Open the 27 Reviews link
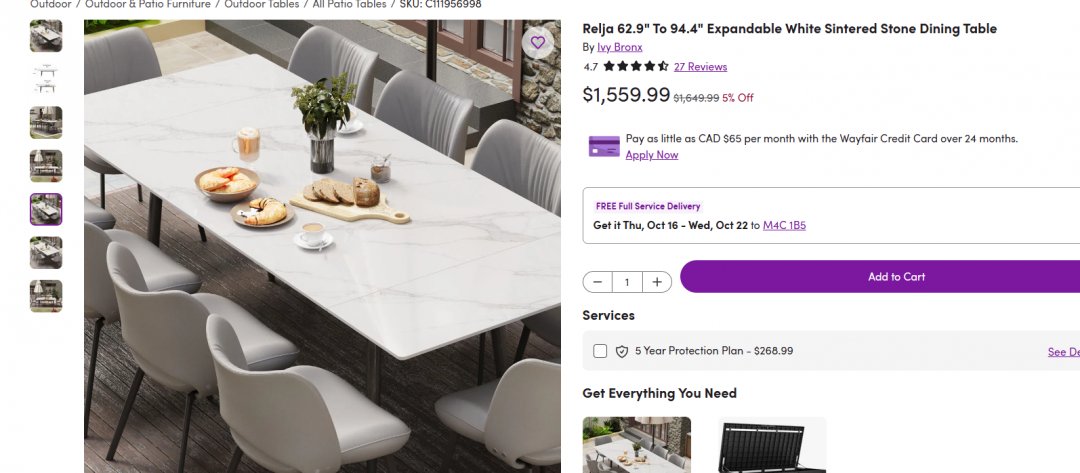Viewport: 1080px width, 473px height. pos(700,67)
